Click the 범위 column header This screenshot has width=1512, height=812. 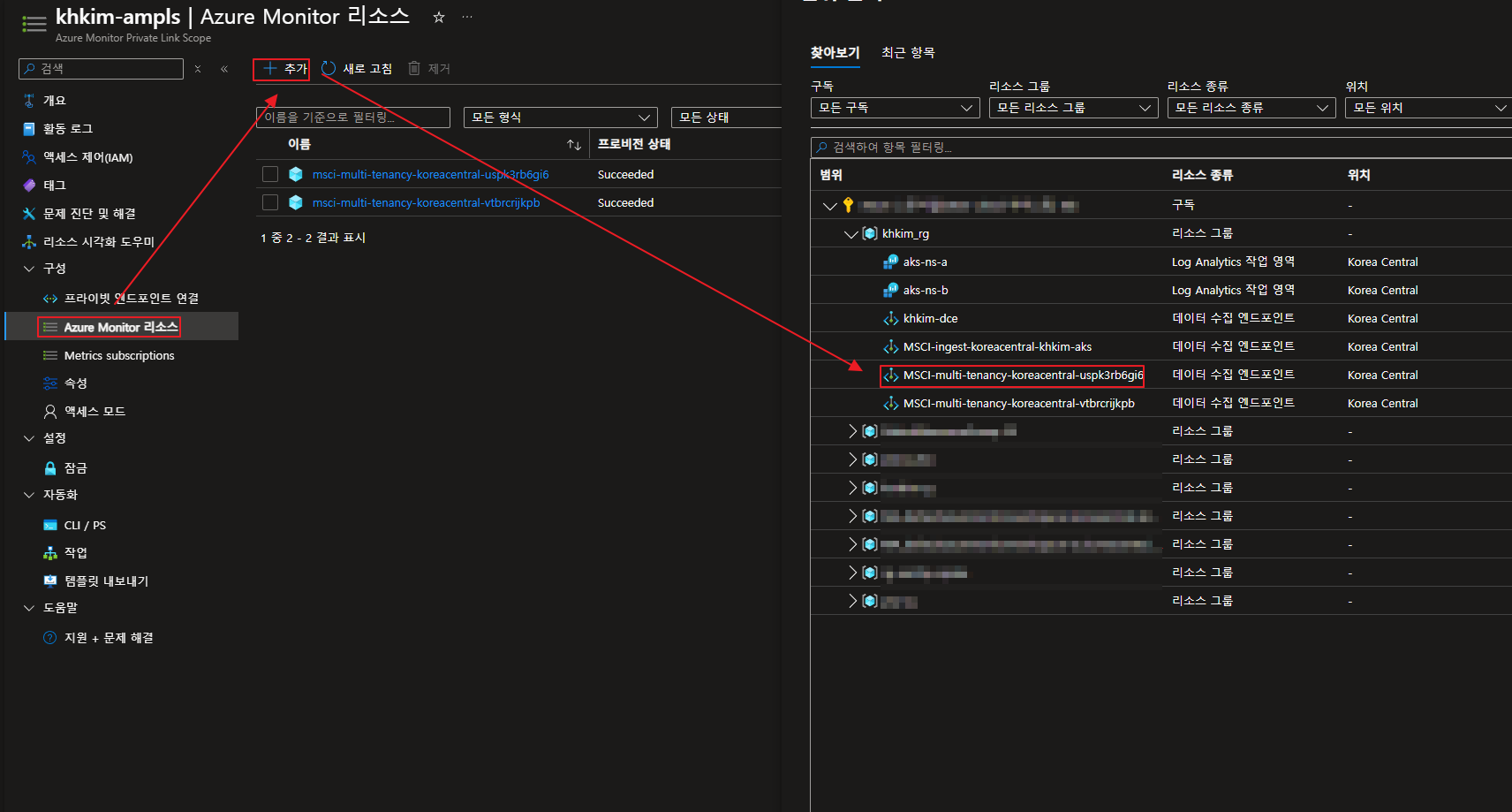point(831,175)
